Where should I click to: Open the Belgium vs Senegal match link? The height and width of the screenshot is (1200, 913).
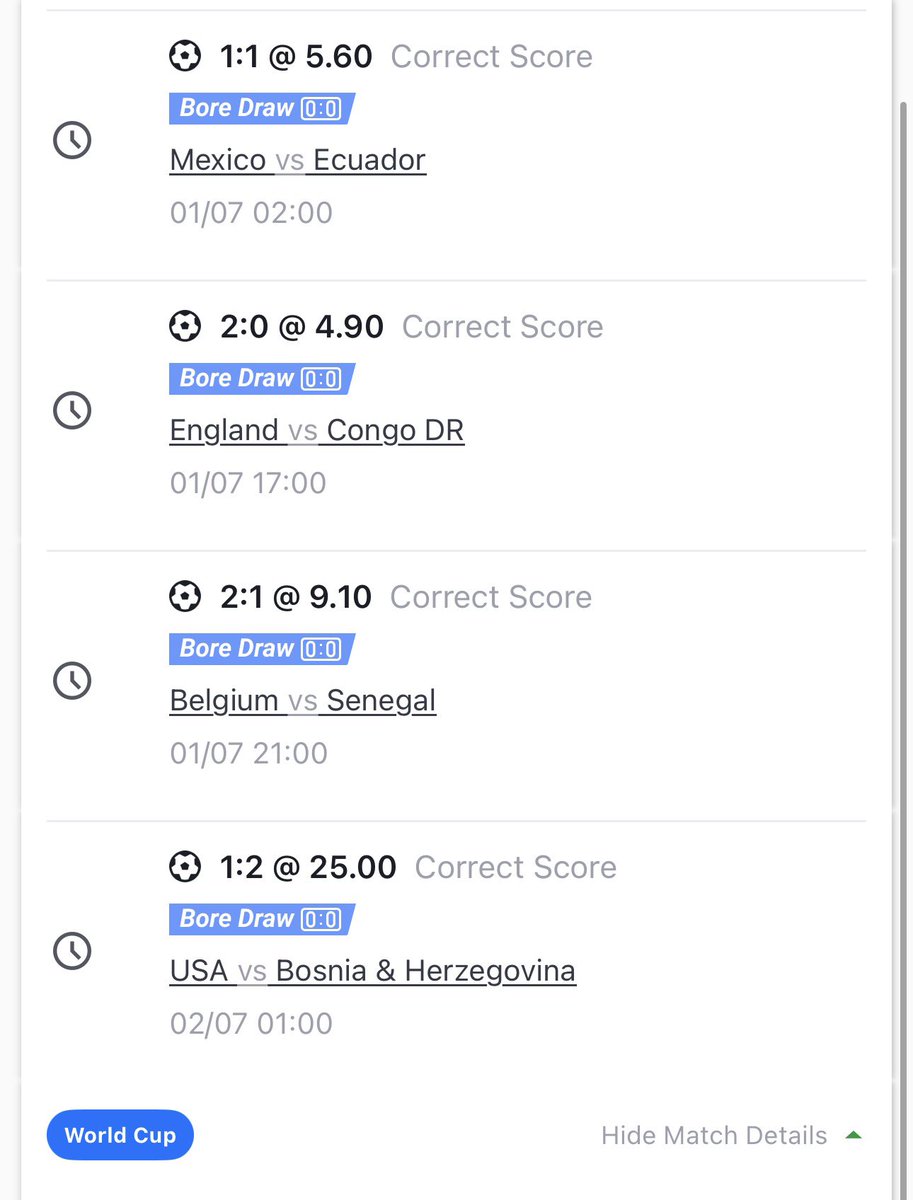(x=303, y=700)
